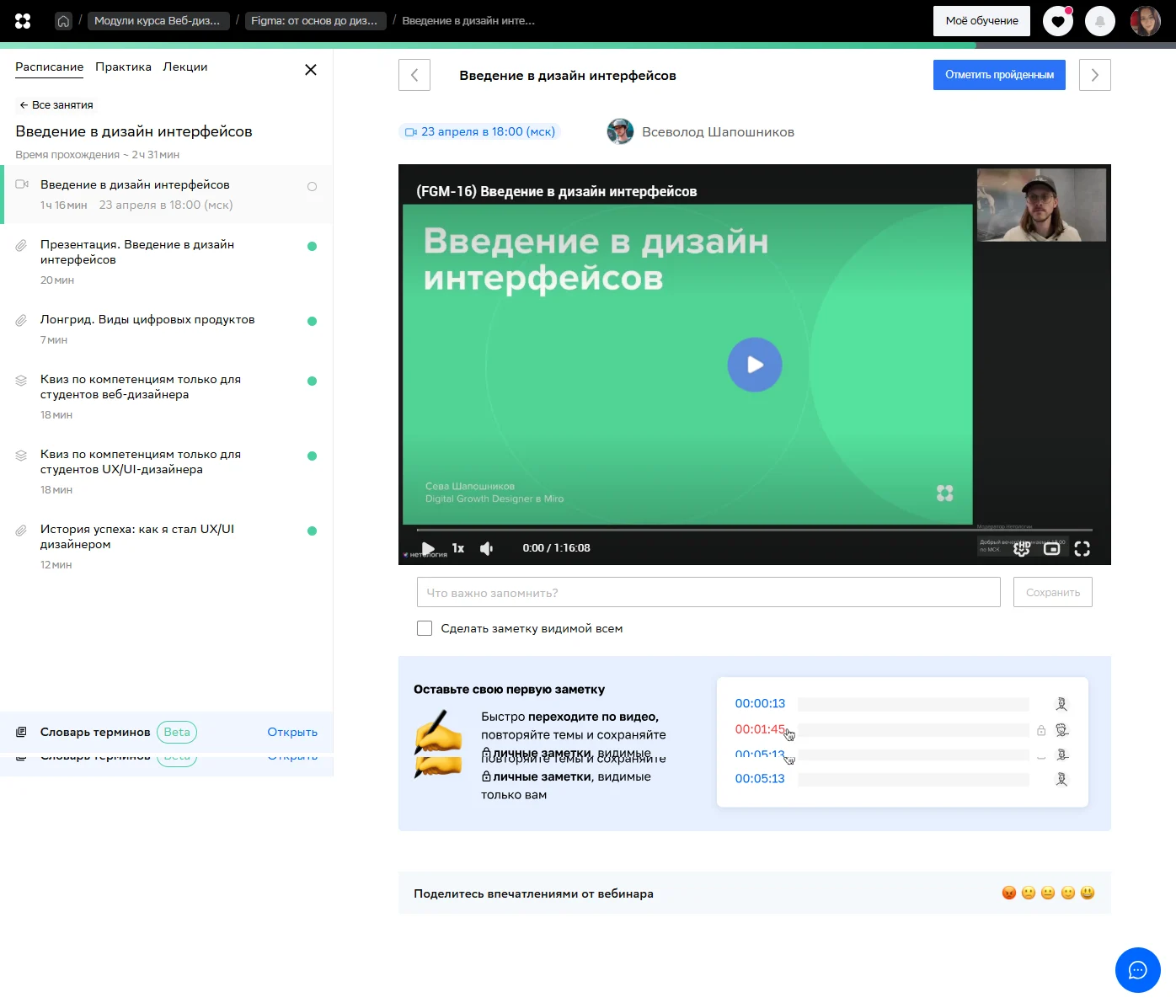Open notifications bell icon

point(1100,21)
